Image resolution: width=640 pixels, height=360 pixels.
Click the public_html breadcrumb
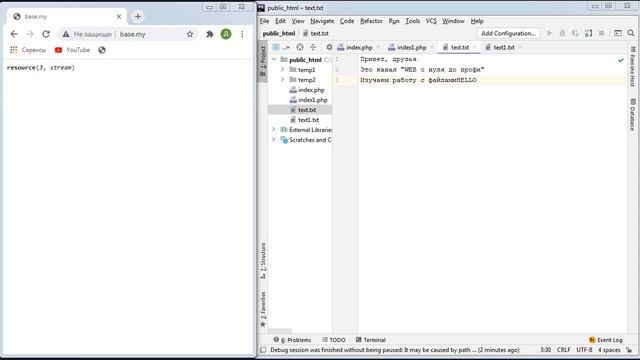[x=279, y=33]
